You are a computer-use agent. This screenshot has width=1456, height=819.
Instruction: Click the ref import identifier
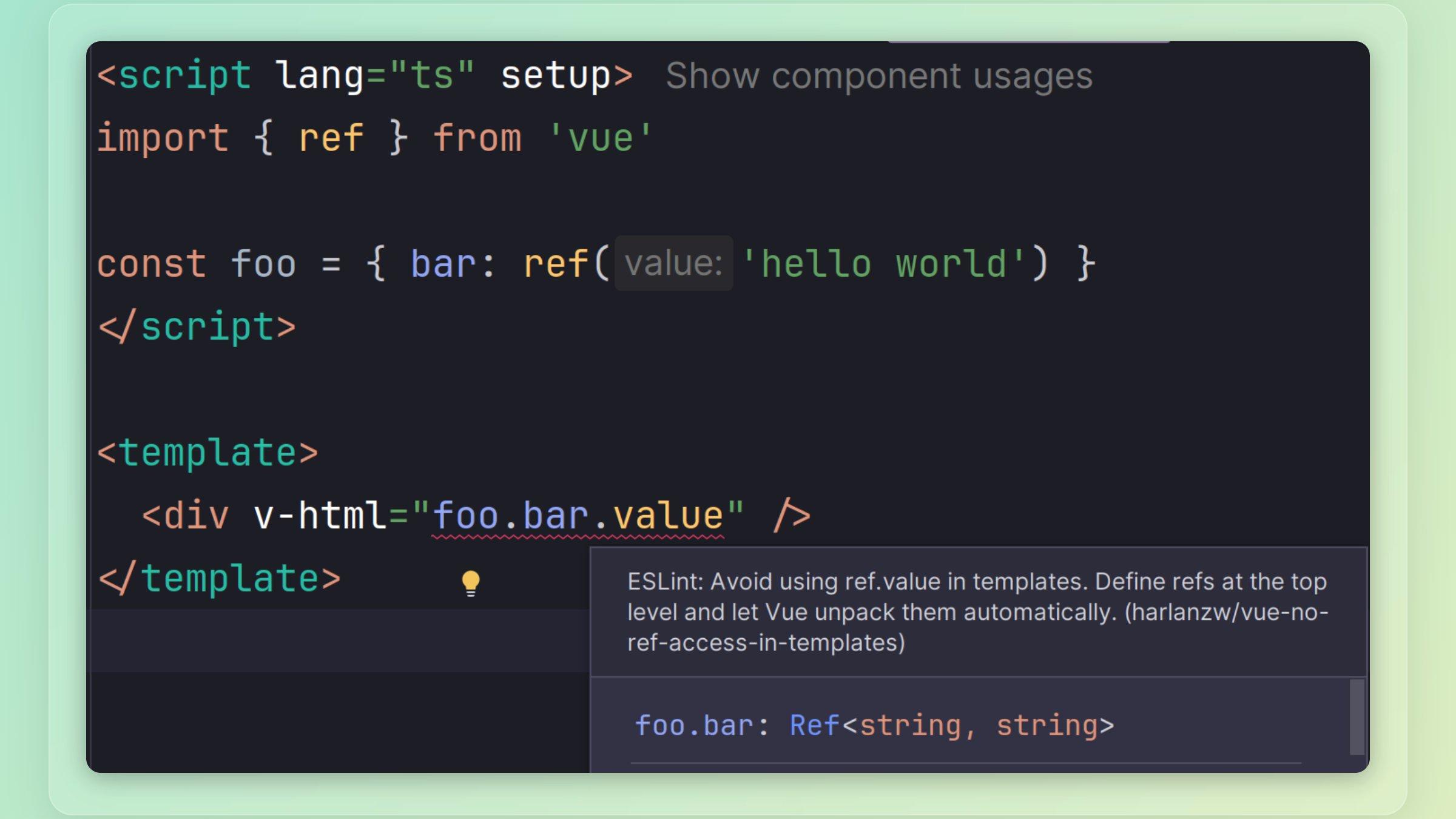[x=331, y=138]
